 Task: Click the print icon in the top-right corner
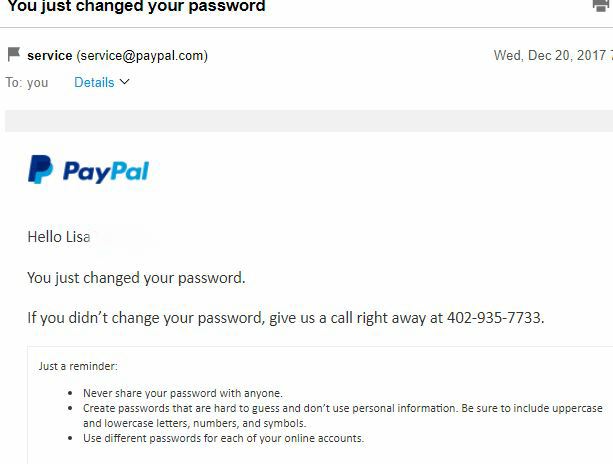pos(602,6)
